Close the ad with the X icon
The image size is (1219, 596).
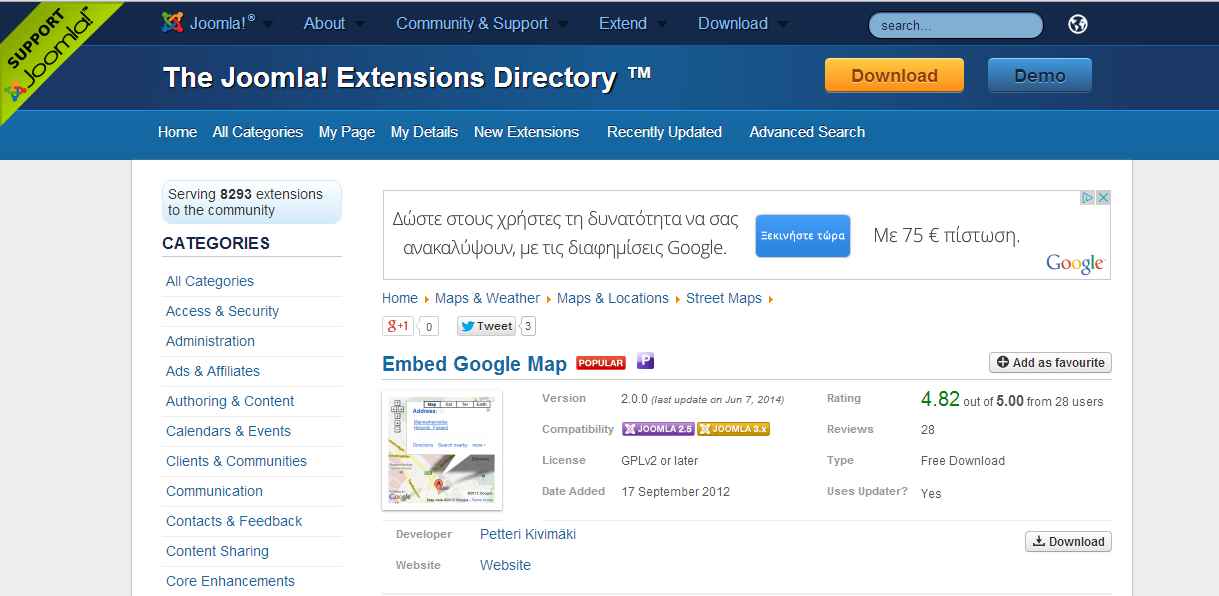pos(1103,198)
